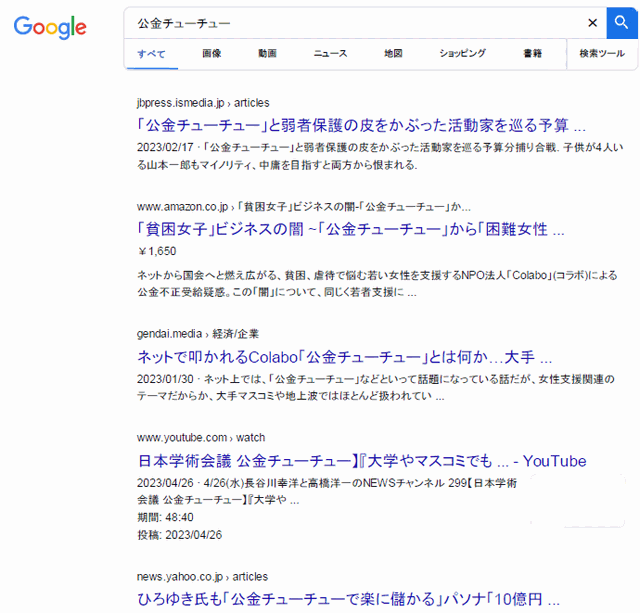Click the news.yahoo.co.jp › articles breadcrumb

[202, 576]
